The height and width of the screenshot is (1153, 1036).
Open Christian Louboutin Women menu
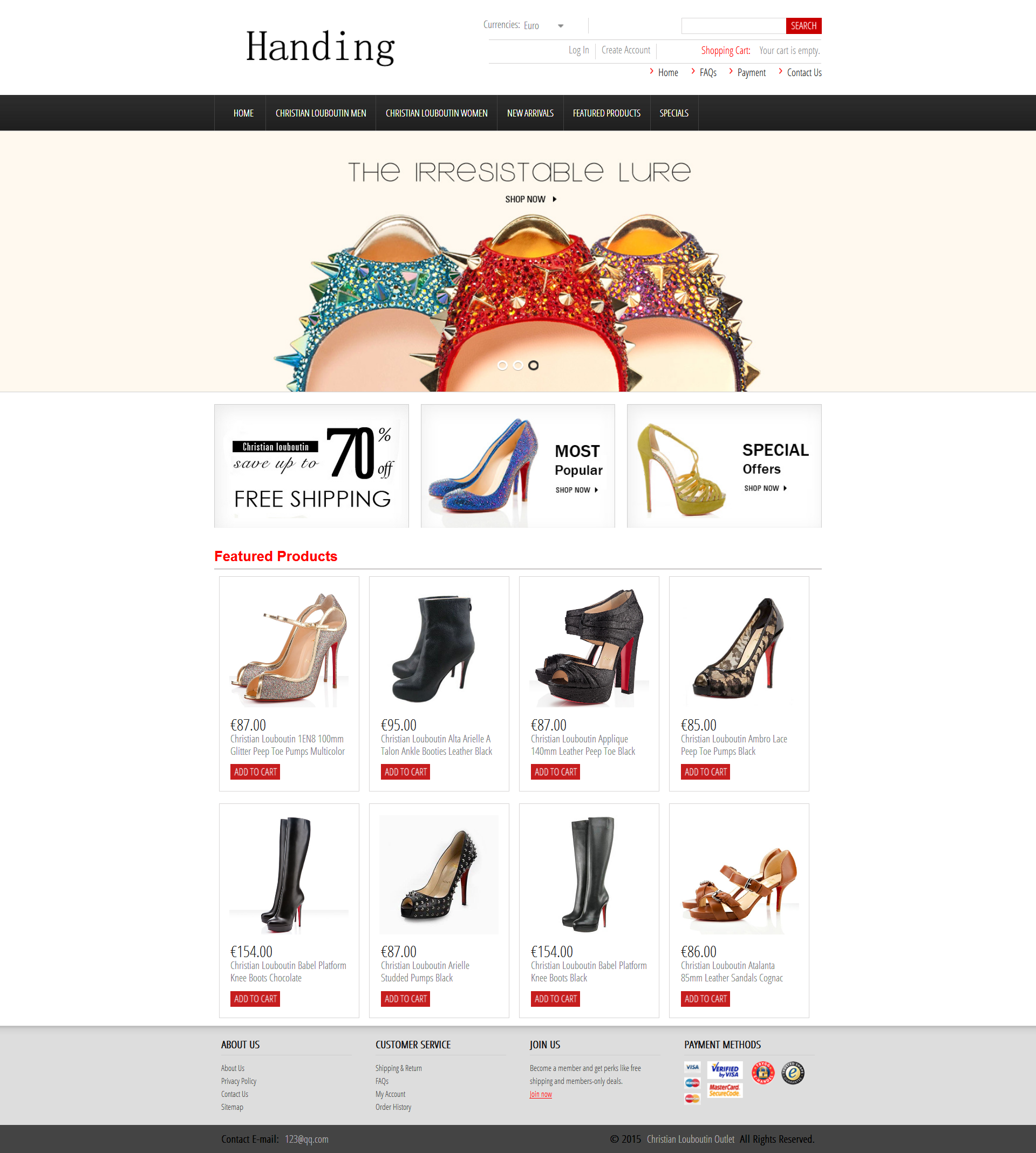coord(437,113)
